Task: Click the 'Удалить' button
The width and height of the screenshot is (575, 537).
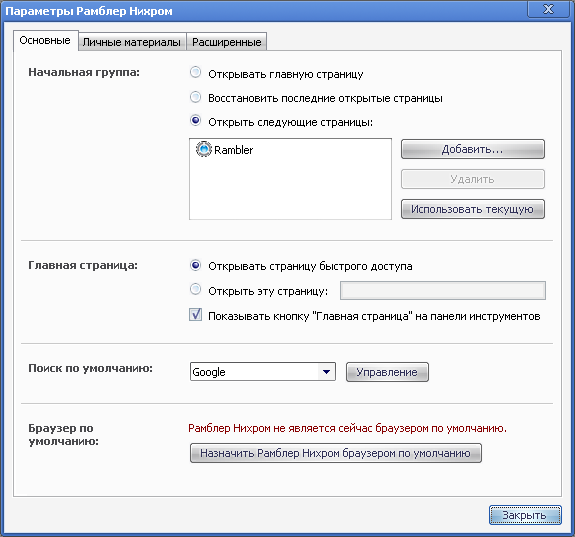Action: pos(473,179)
